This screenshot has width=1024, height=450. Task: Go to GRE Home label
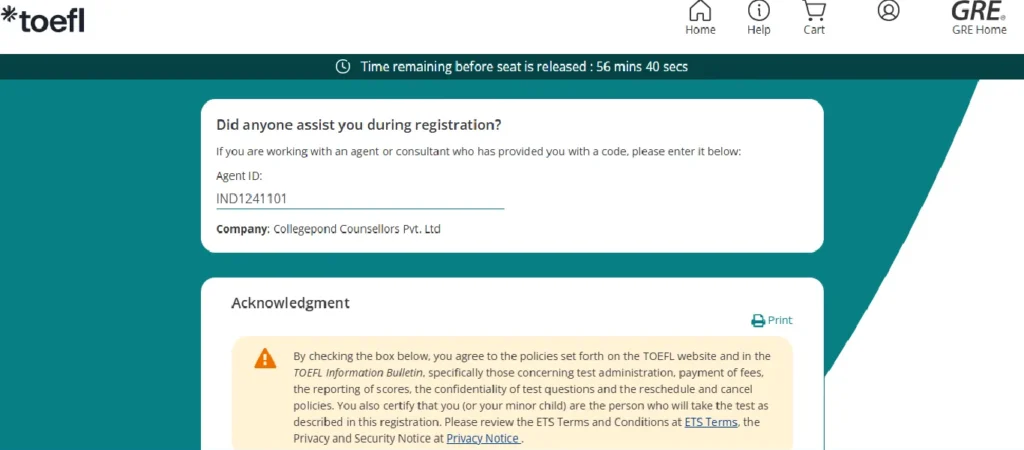(979, 30)
